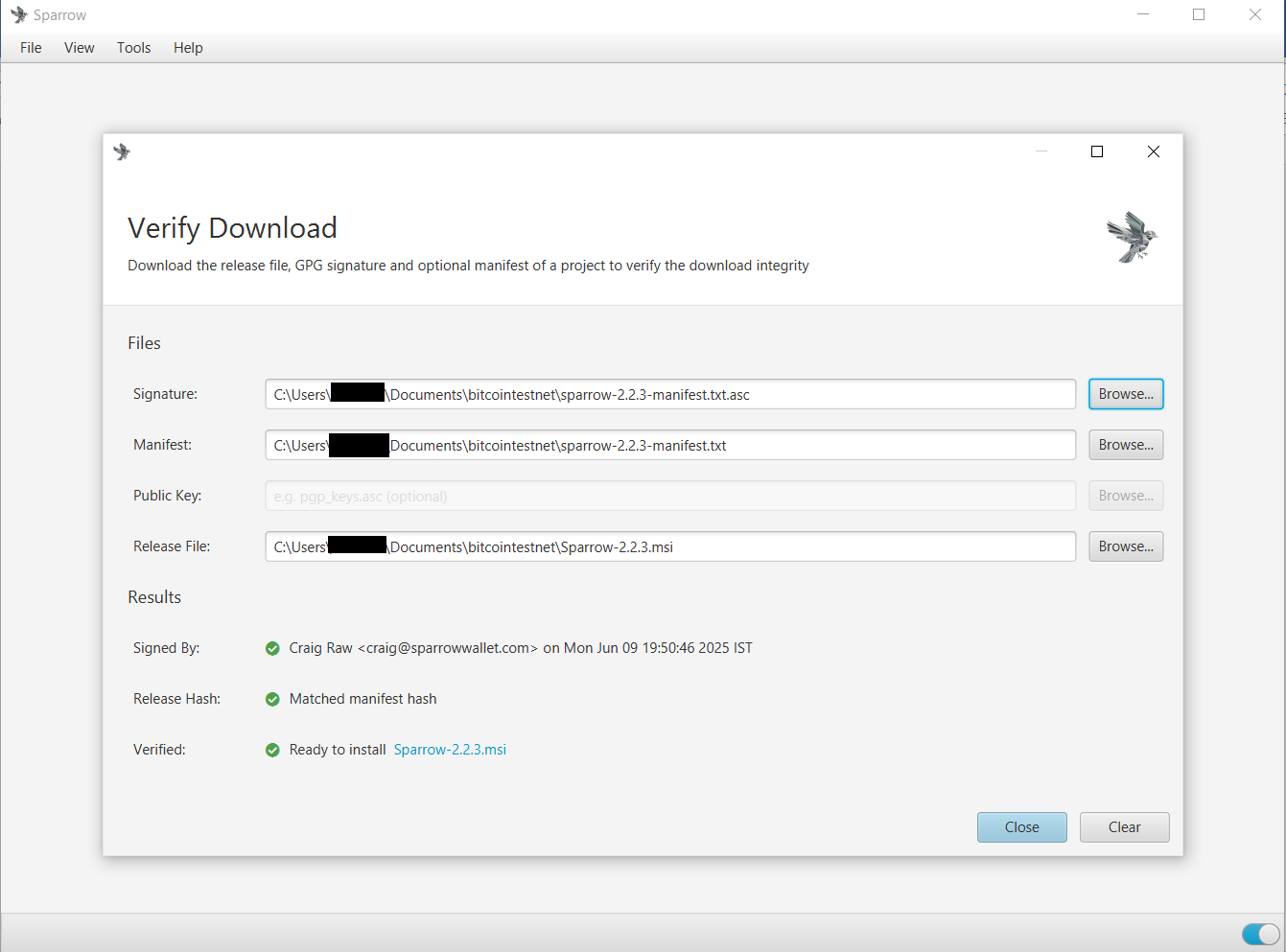Close the main Sparrow window
Image resolution: width=1286 pixels, height=952 pixels.
1255,14
